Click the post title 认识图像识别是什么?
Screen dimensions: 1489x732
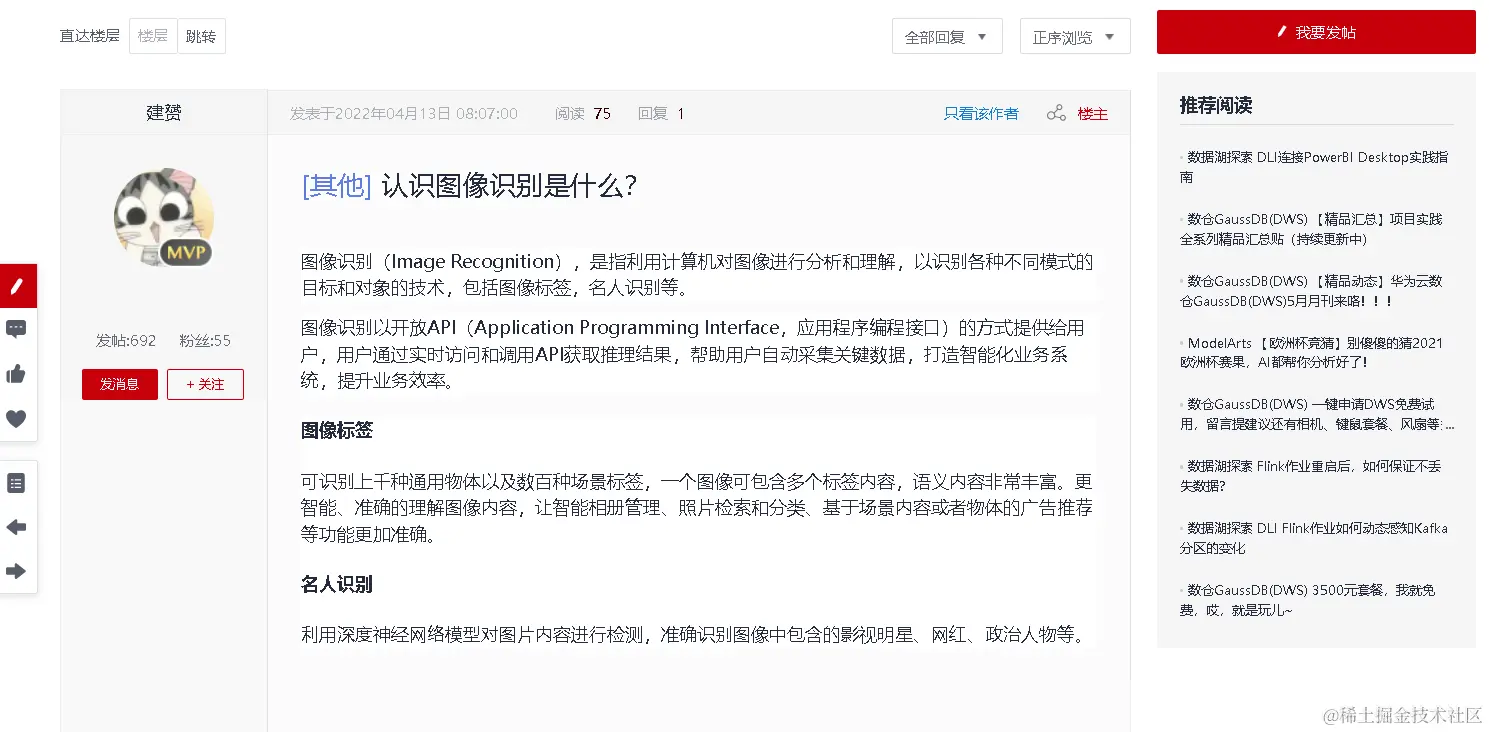tap(510, 186)
